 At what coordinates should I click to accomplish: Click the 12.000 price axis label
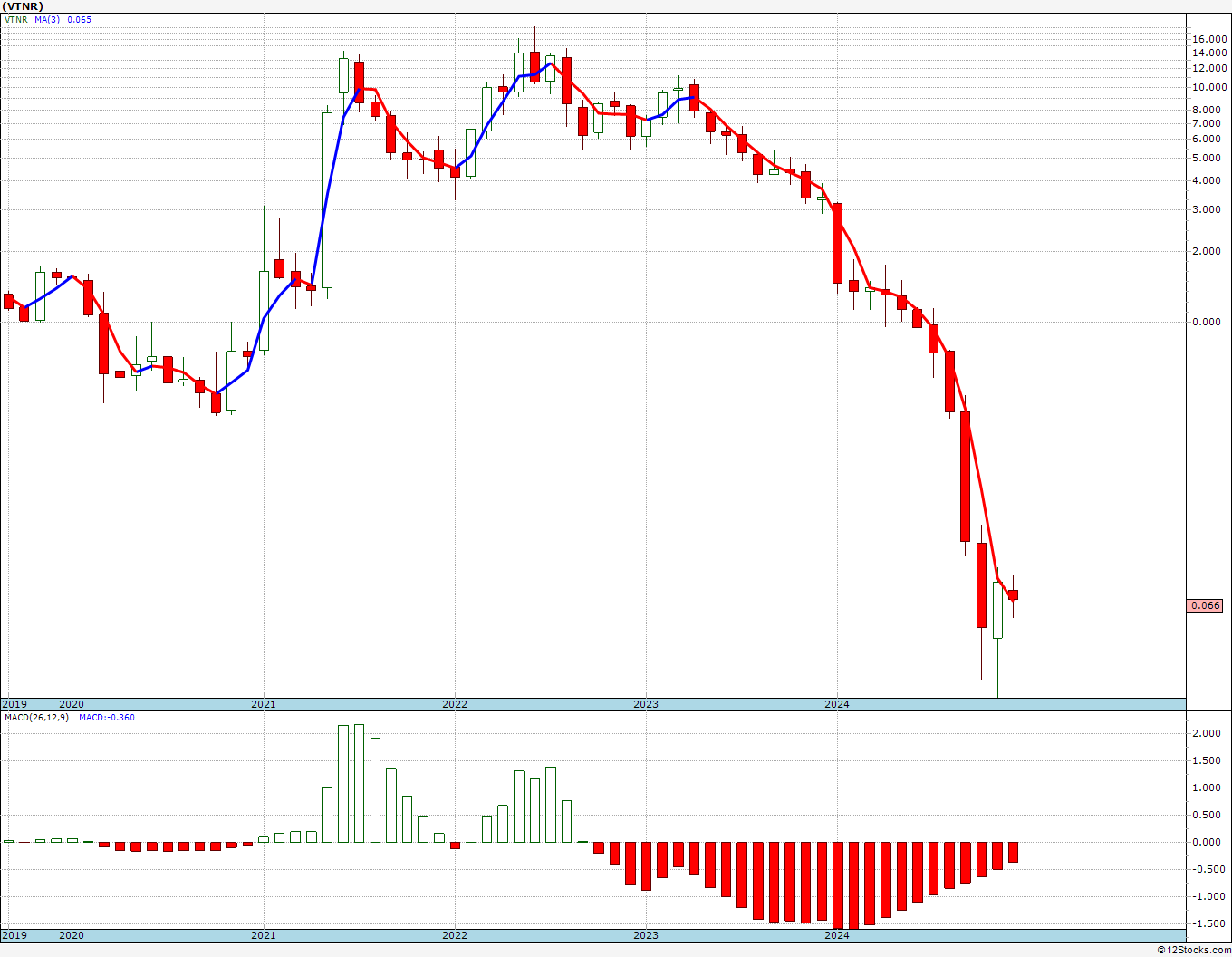click(x=1209, y=69)
